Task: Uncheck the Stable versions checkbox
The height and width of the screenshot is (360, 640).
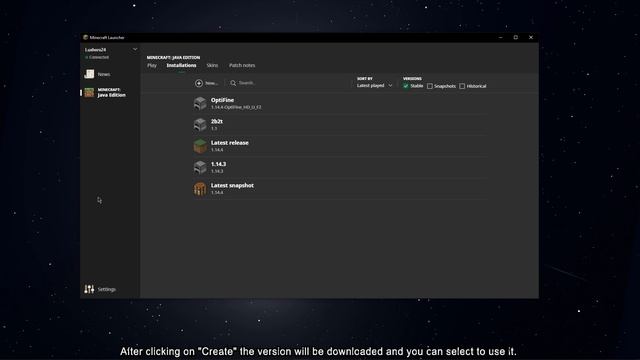Action: [x=406, y=86]
